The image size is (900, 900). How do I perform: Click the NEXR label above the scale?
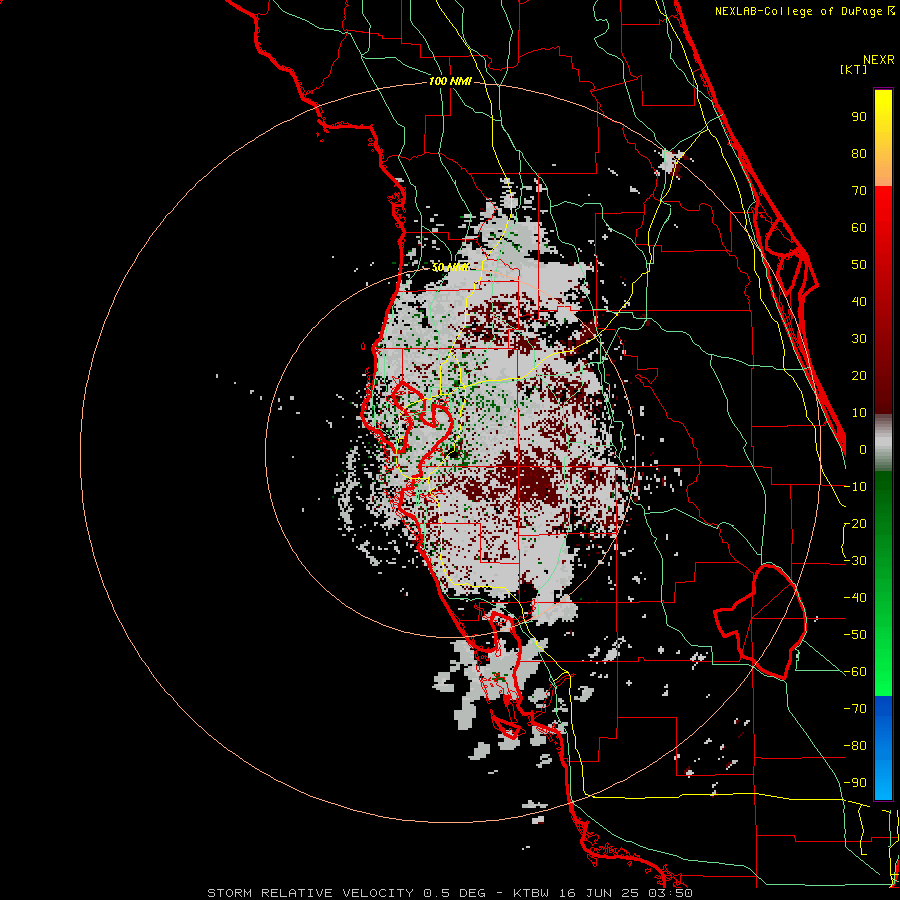coord(879,60)
